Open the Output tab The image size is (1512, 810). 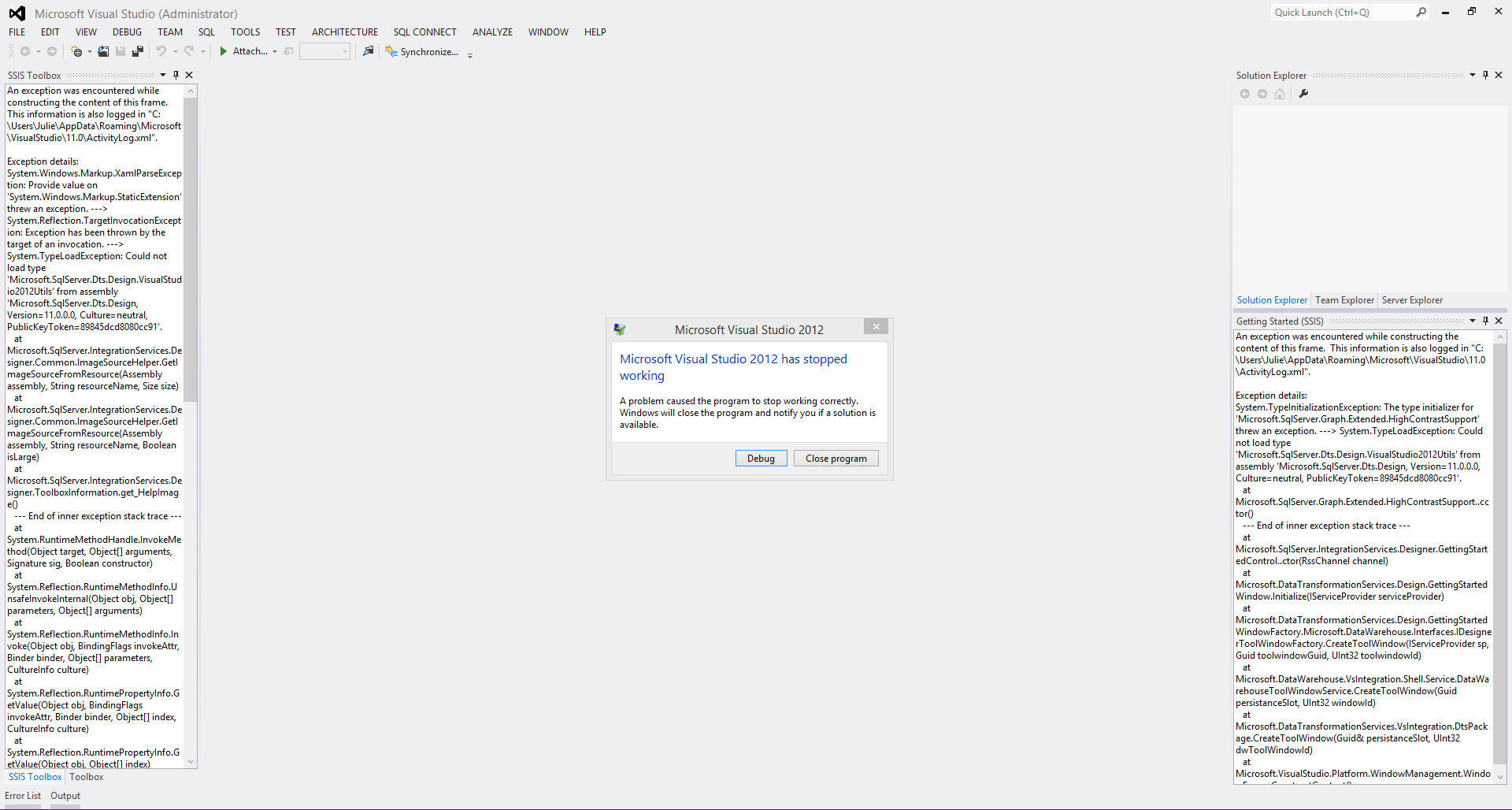pos(65,796)
